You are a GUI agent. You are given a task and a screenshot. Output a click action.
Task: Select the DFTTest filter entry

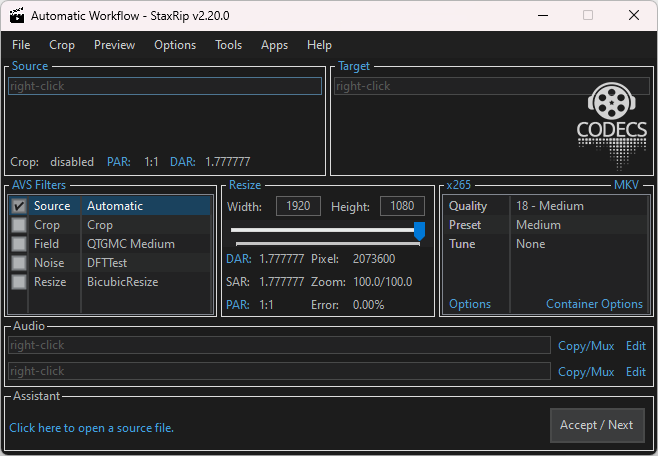107,263
